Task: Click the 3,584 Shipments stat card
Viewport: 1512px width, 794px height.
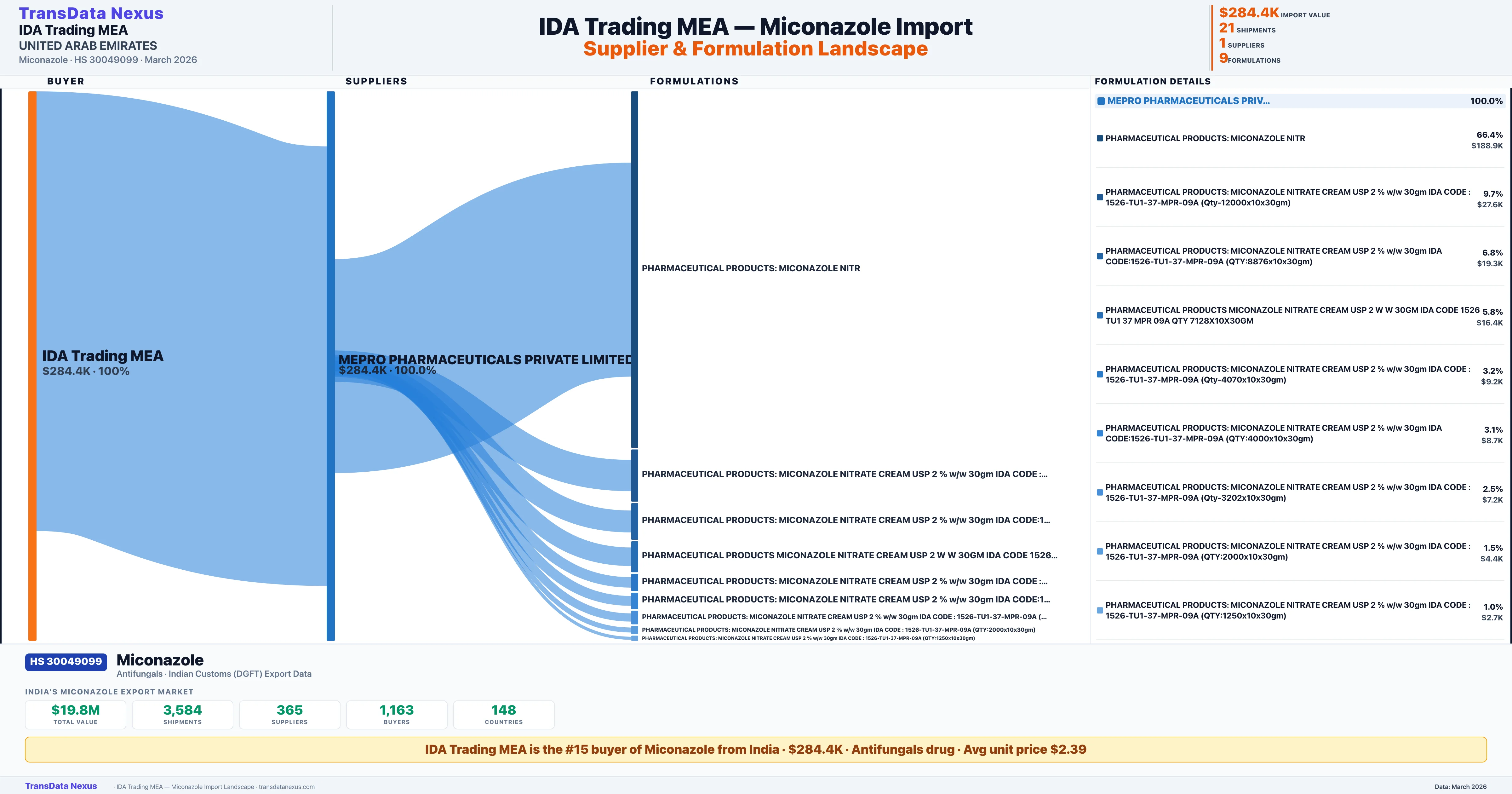Action: tap(182, 714)
